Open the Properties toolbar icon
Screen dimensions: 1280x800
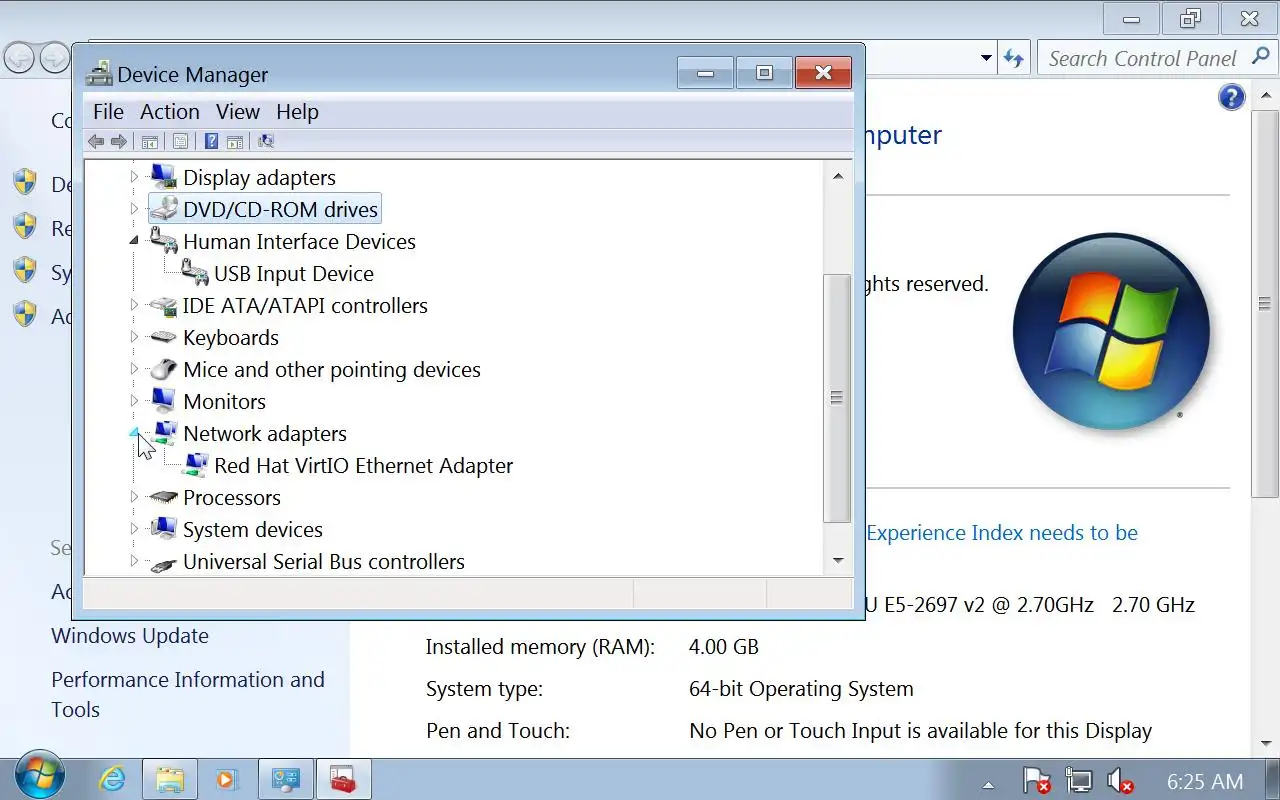coord(180,141)
